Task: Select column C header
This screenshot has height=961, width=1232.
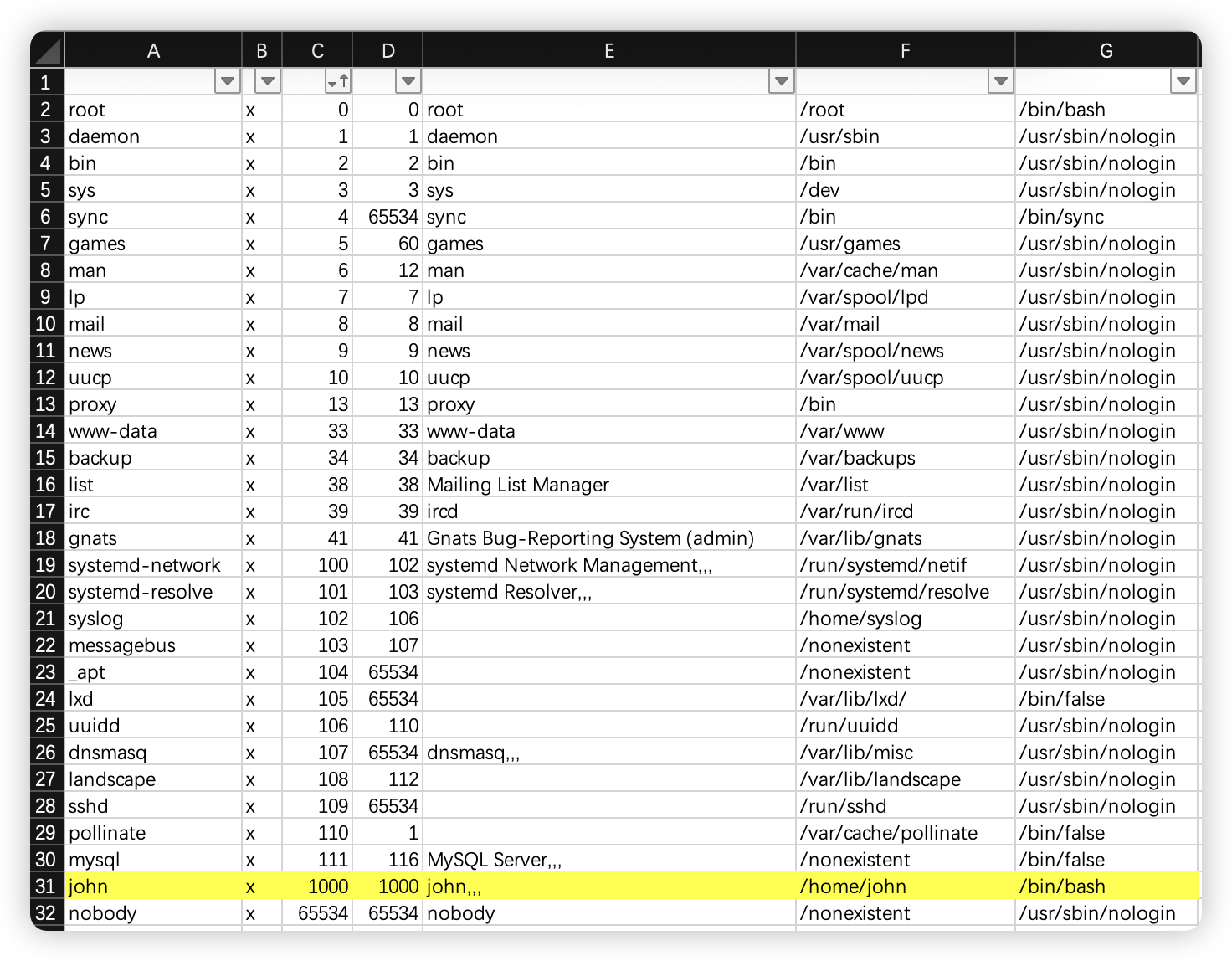Action: pos(317,51)
